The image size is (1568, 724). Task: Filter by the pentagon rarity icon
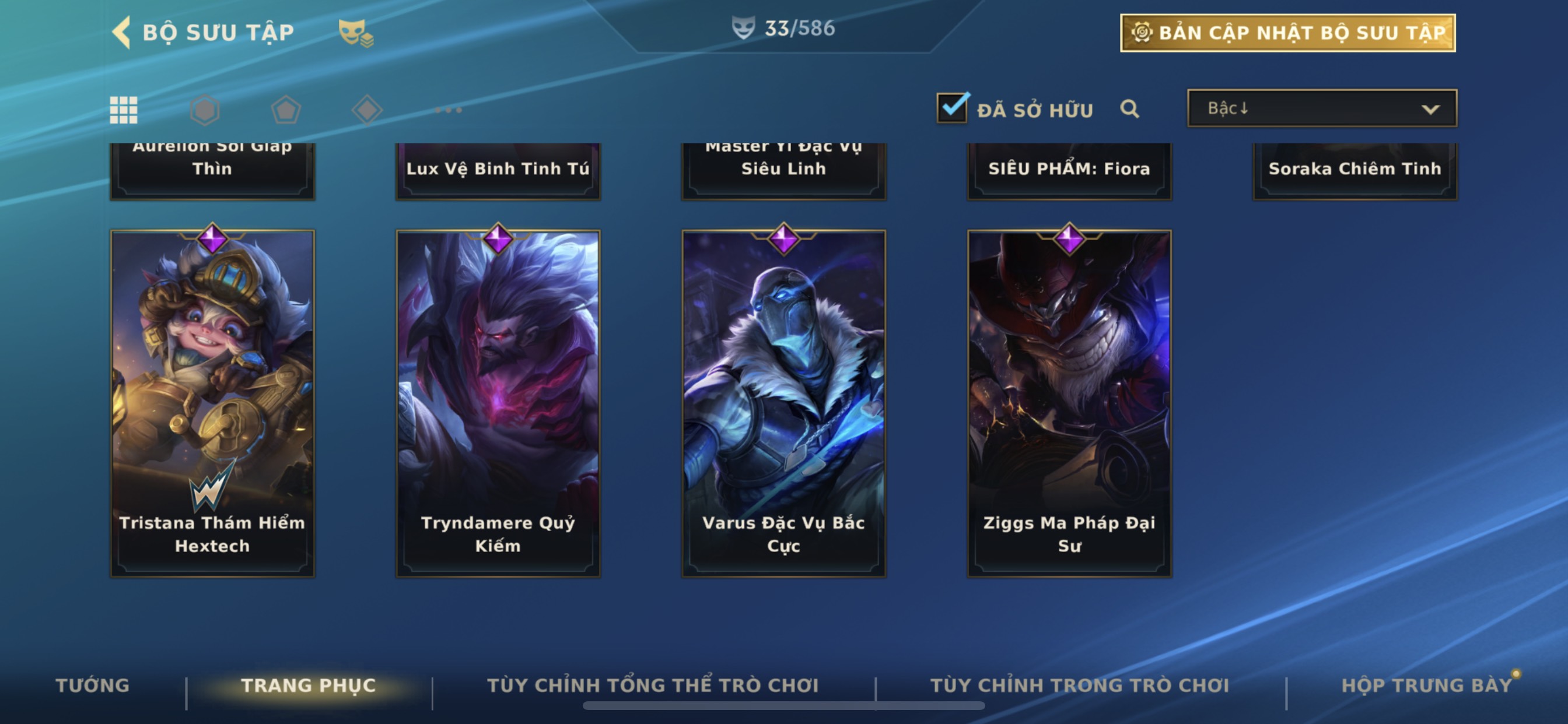tap(285, 110)
